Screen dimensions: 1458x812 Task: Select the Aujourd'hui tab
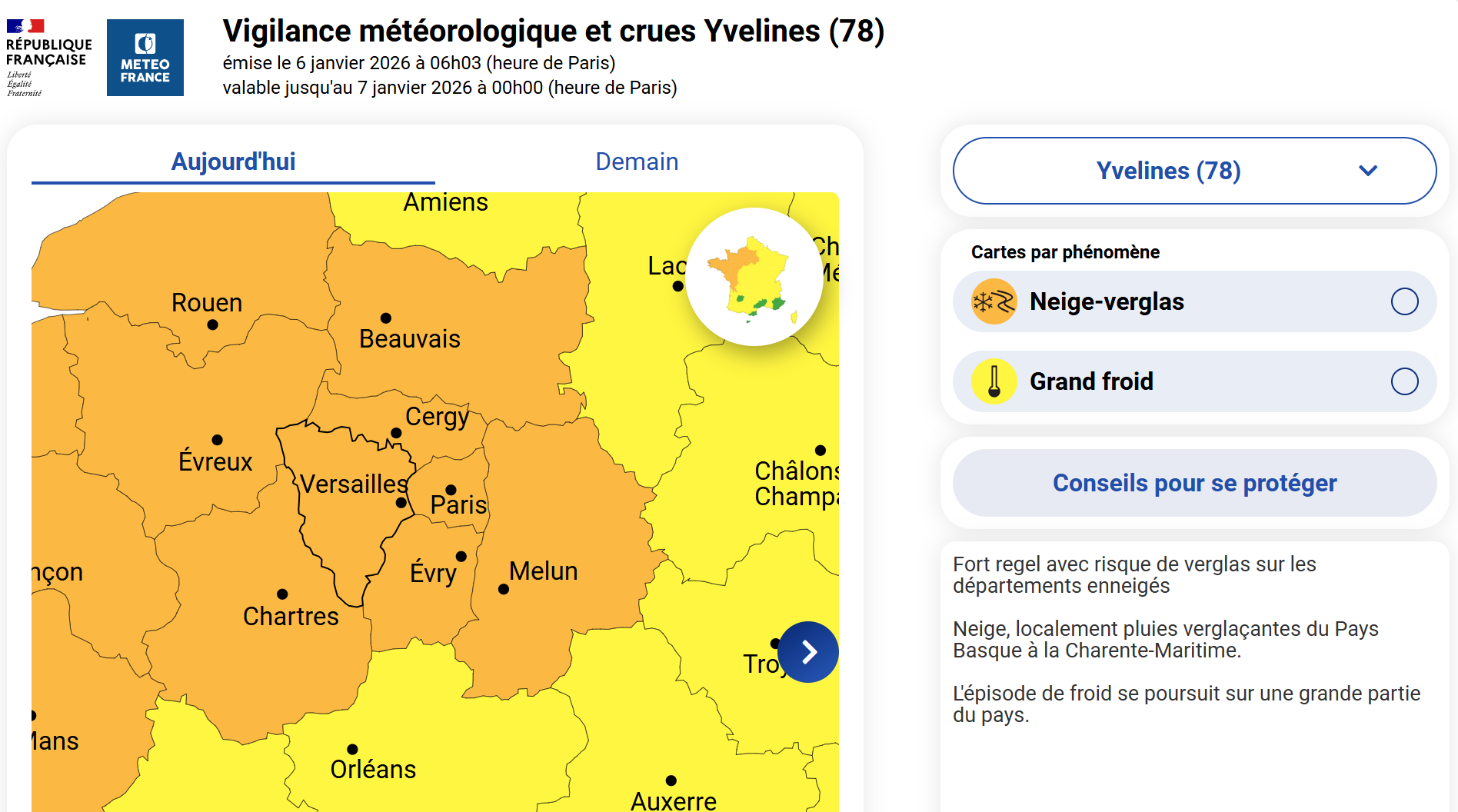coord(233,161)
